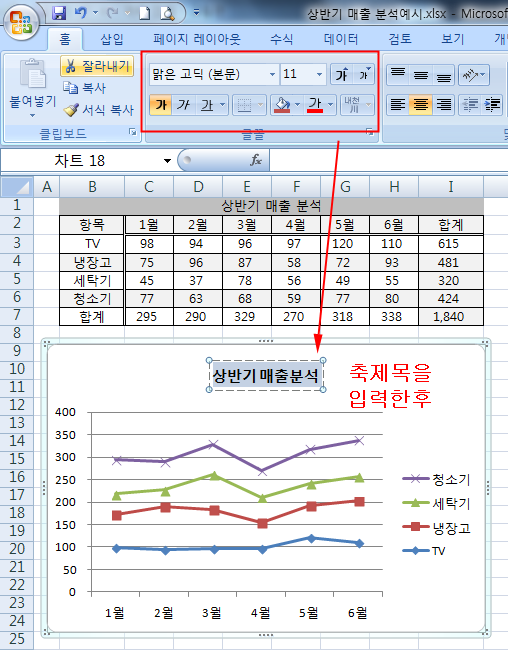Open the undo history dropdown arrow
508x650 pixels.
(95, 13)
